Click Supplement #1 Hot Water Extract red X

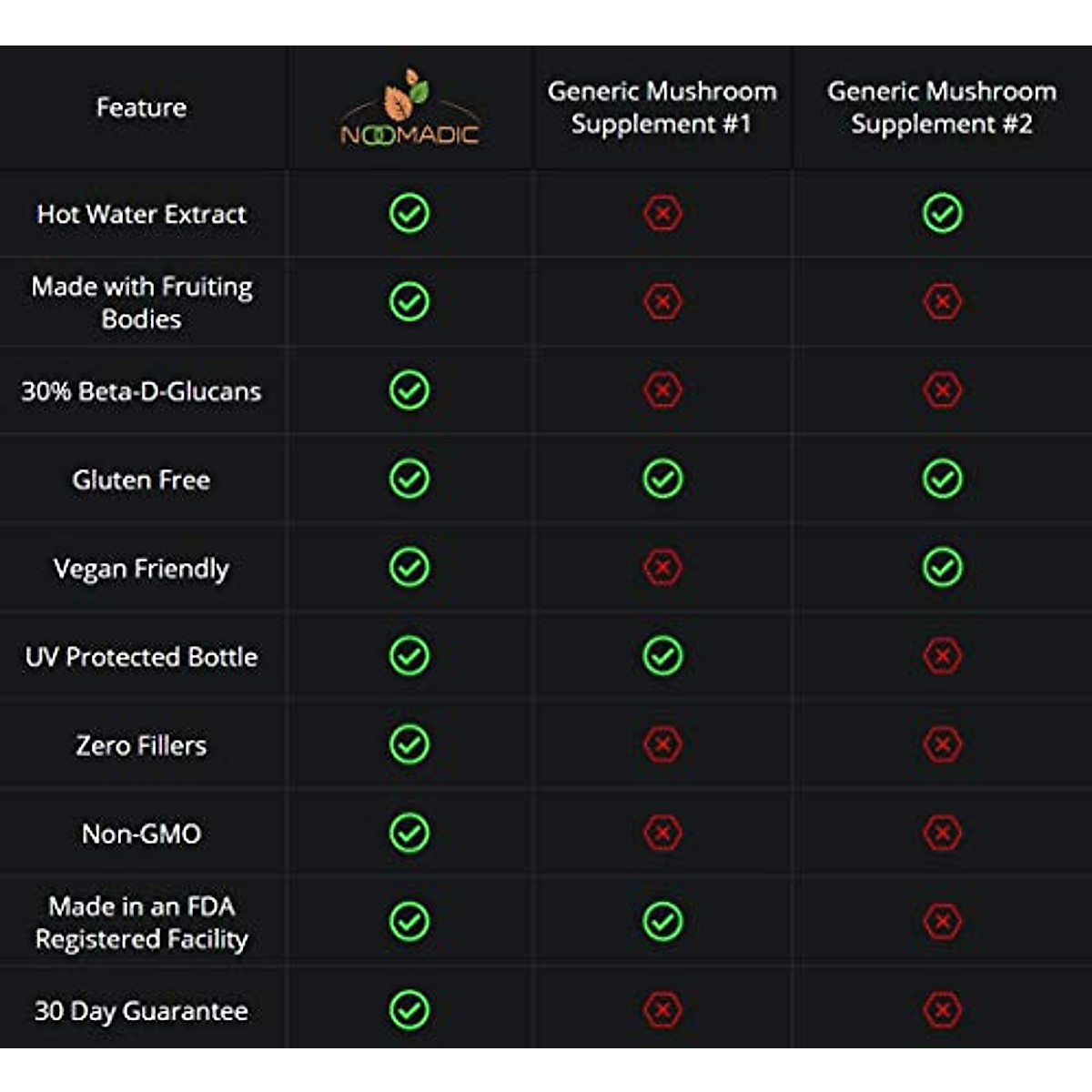662,214
